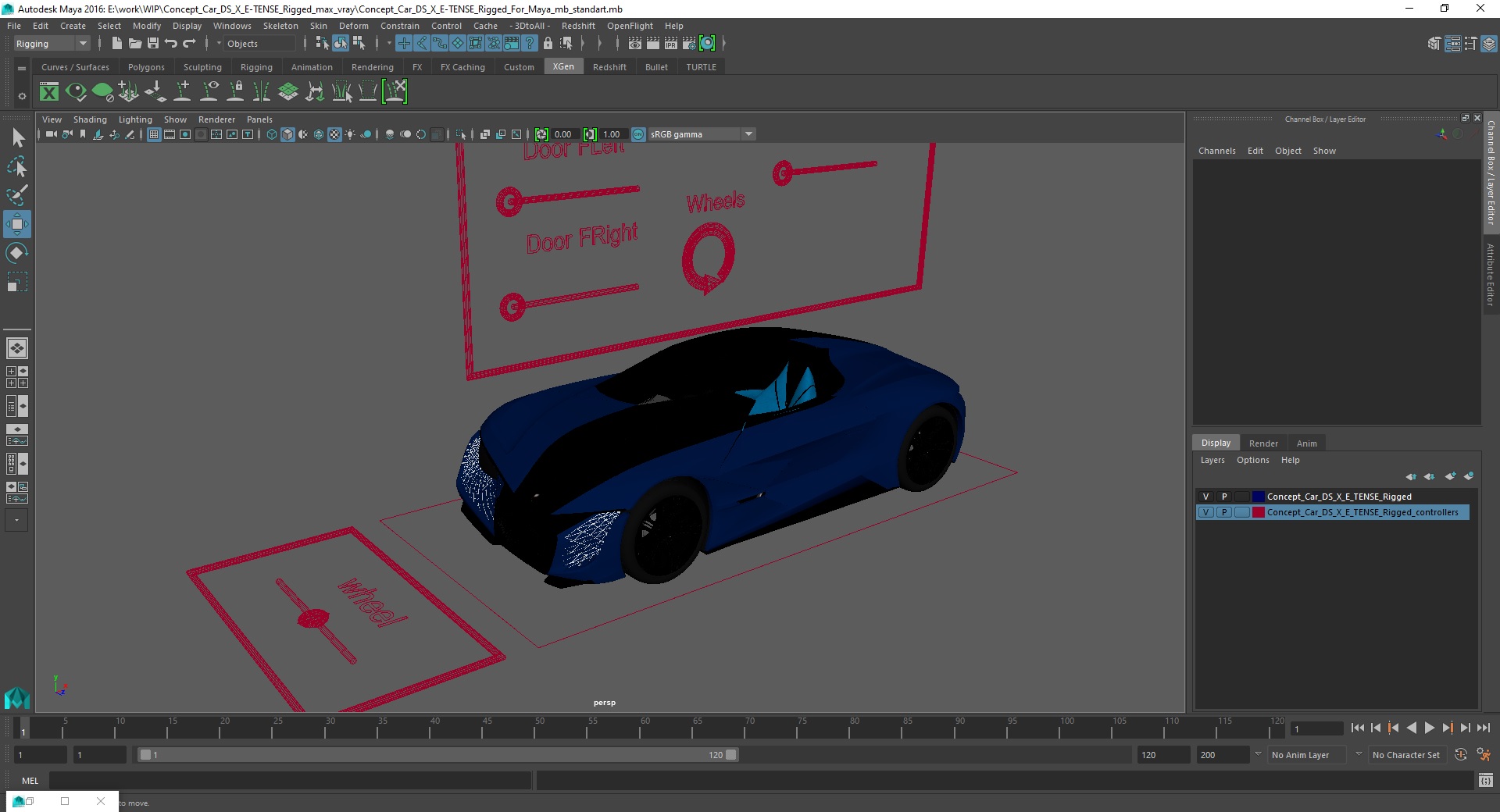Select the Paint Selection tool
The width and height of the screenshot is (1500, 812).
[x=17, y=195]
